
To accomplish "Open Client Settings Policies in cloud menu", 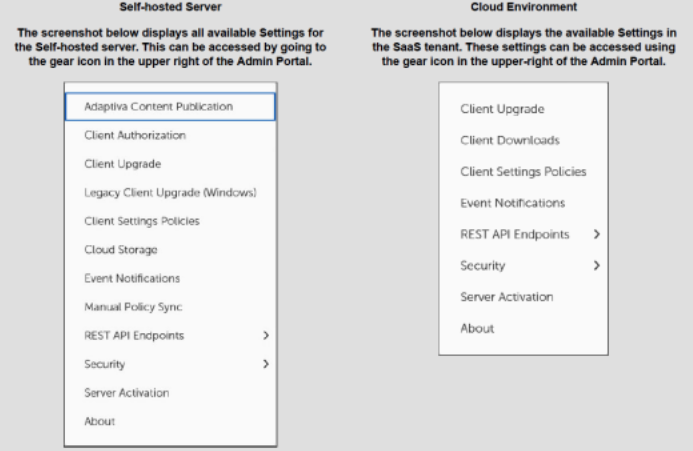I will [x=523, y=172].
